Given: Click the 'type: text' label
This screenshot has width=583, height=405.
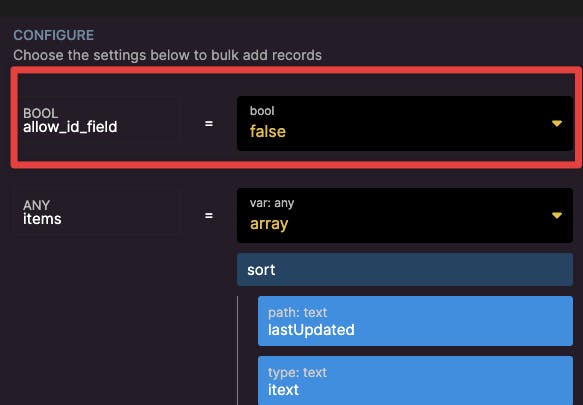Looking at the screenshot, I should coord(297,372).
